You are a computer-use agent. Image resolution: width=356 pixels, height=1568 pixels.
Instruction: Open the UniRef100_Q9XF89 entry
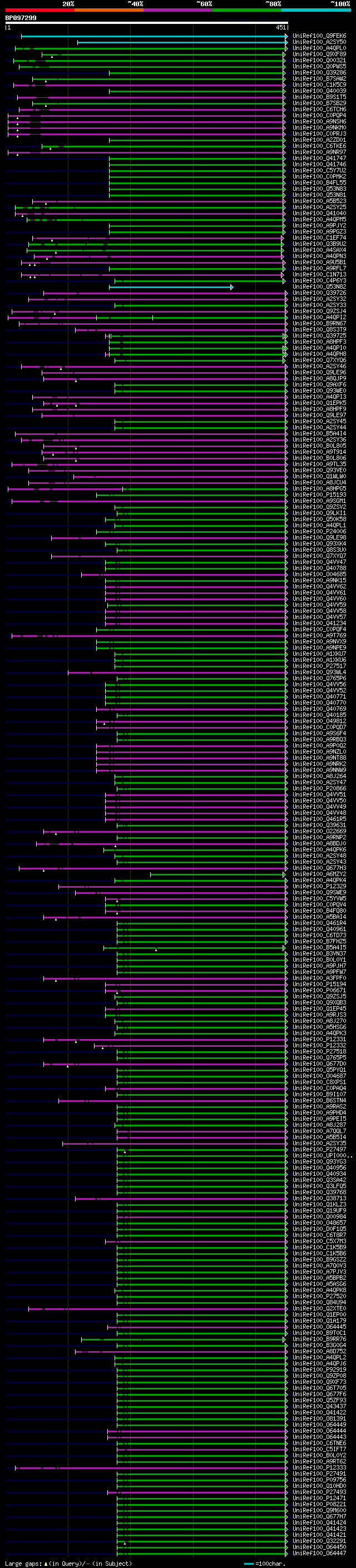click(x=319, y=54)
